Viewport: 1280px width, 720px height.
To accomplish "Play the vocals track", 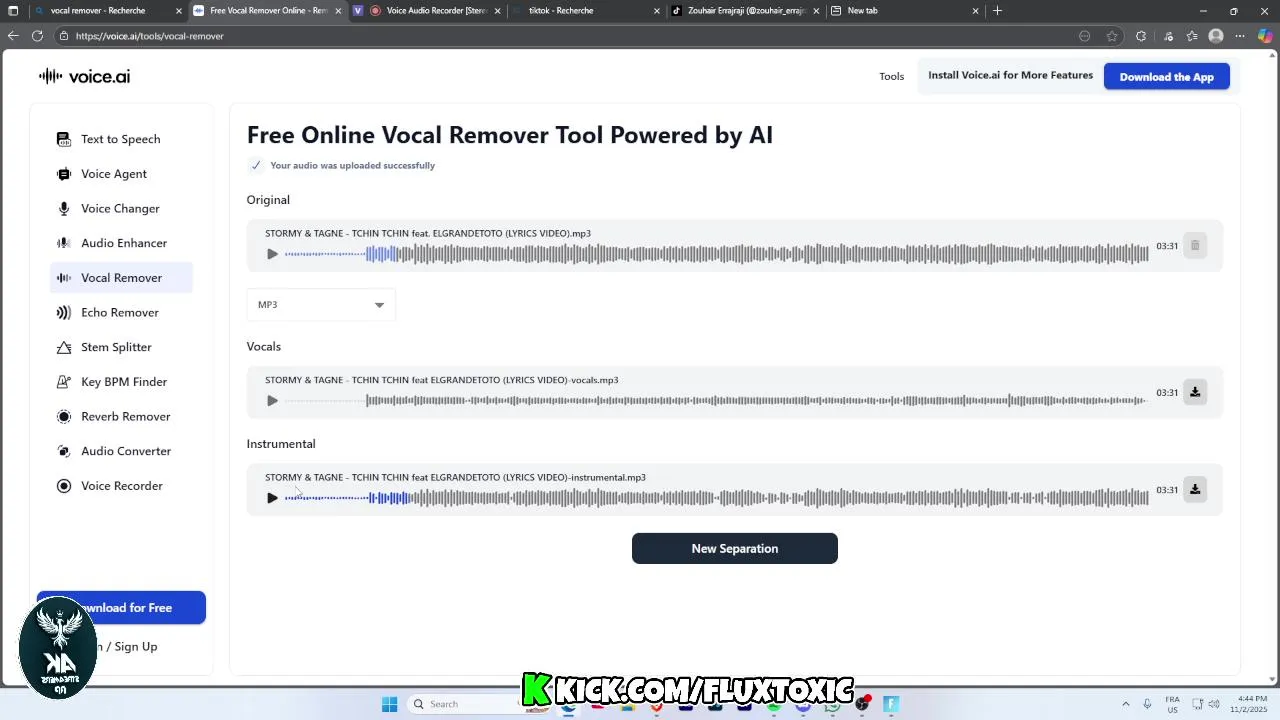I will pyautogui.click(x=272, y=401).
